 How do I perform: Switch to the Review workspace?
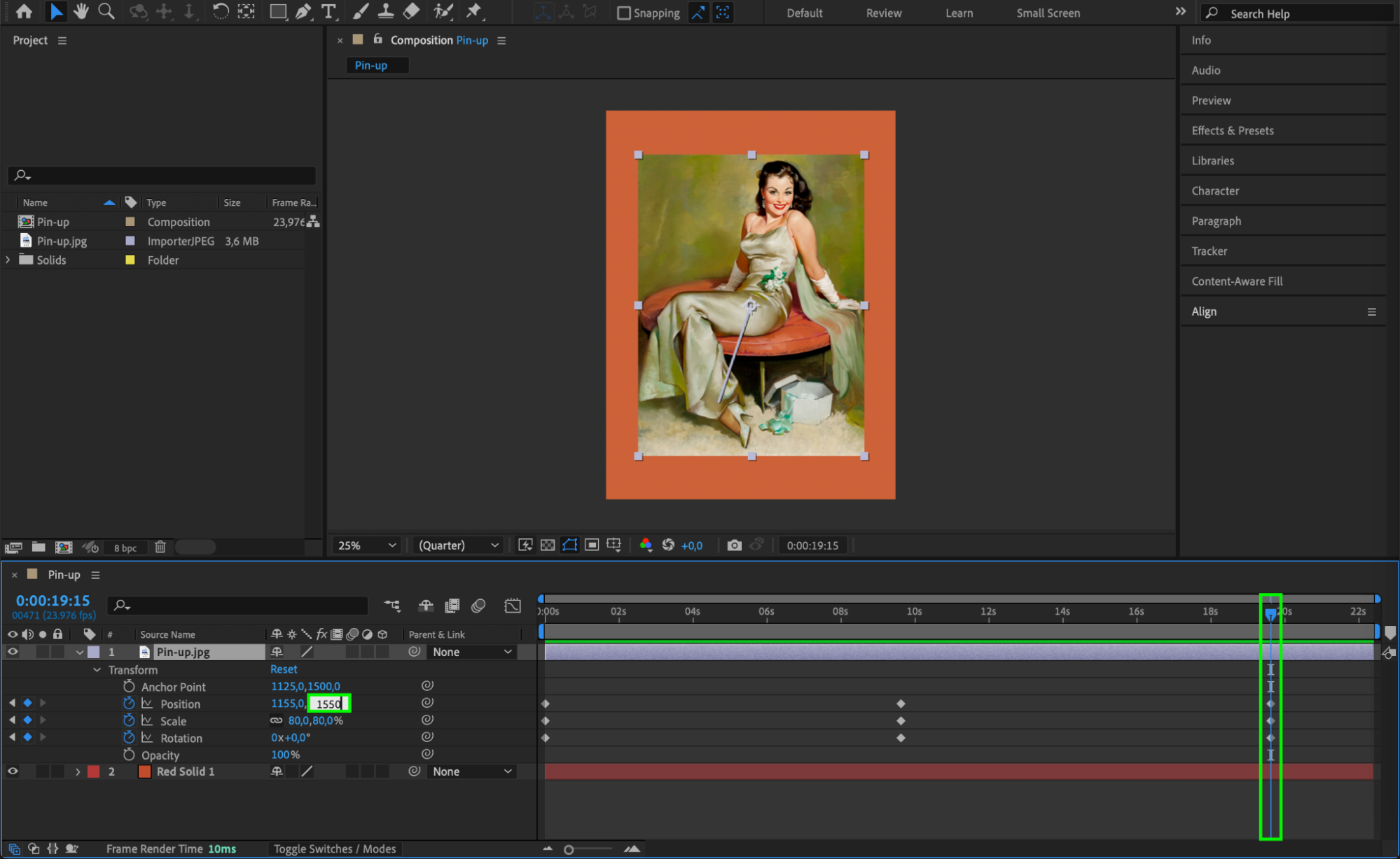pyautogui.click(x=883, y=13)
